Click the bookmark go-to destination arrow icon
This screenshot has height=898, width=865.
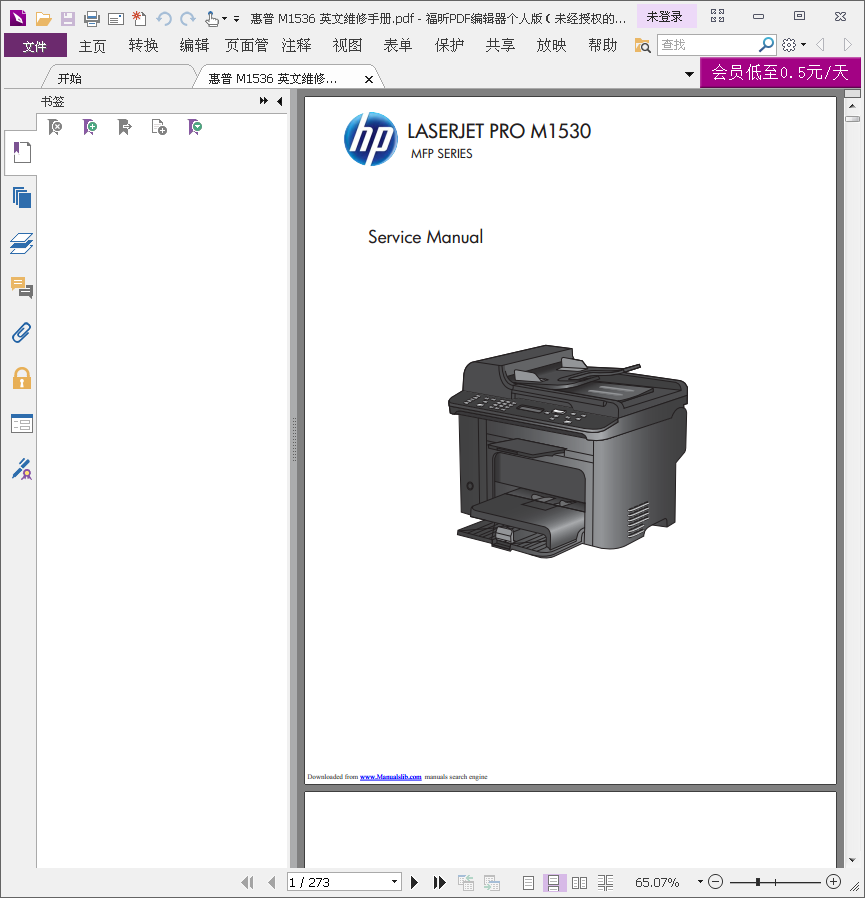[124, 127]
